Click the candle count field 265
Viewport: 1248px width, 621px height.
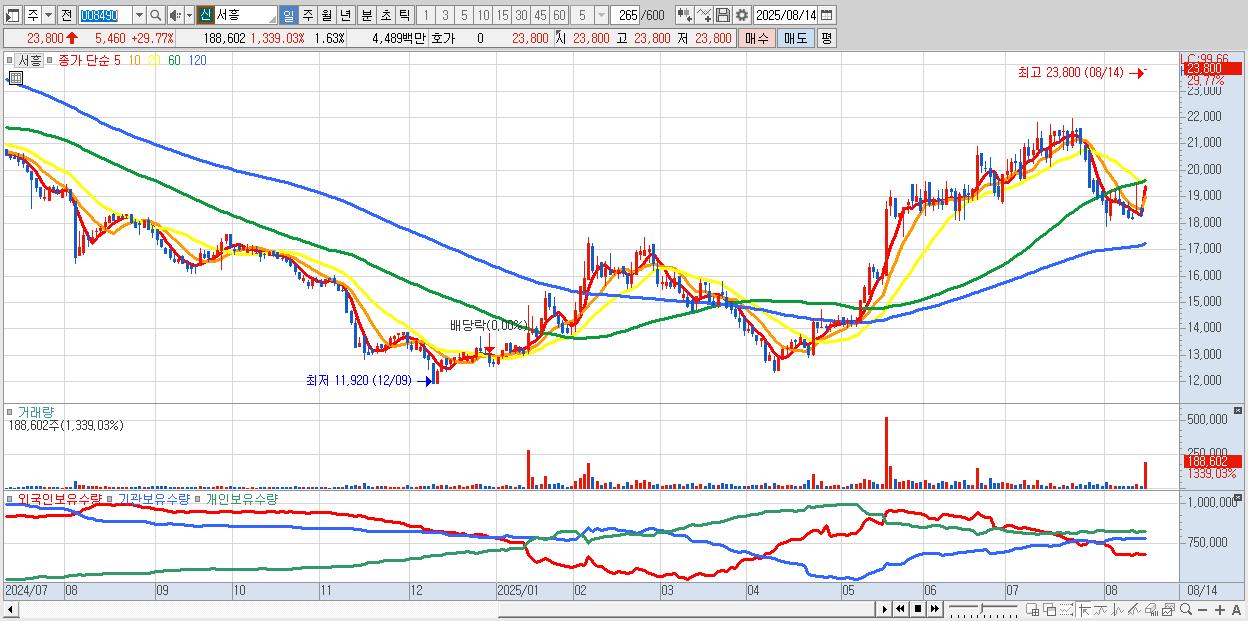[626, 15]
